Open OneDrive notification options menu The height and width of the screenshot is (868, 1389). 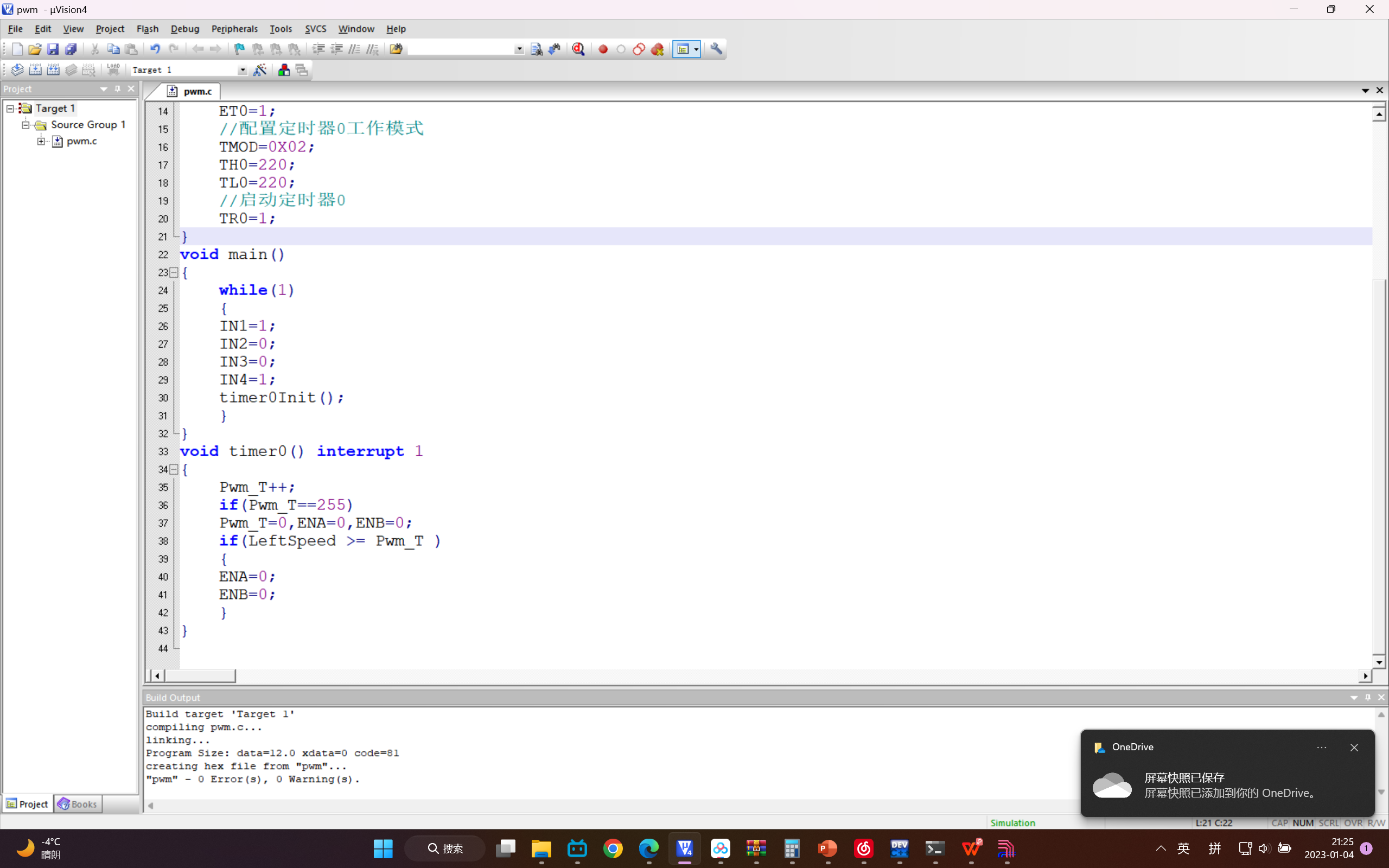pyautogui.click(x=1321, y=748)
